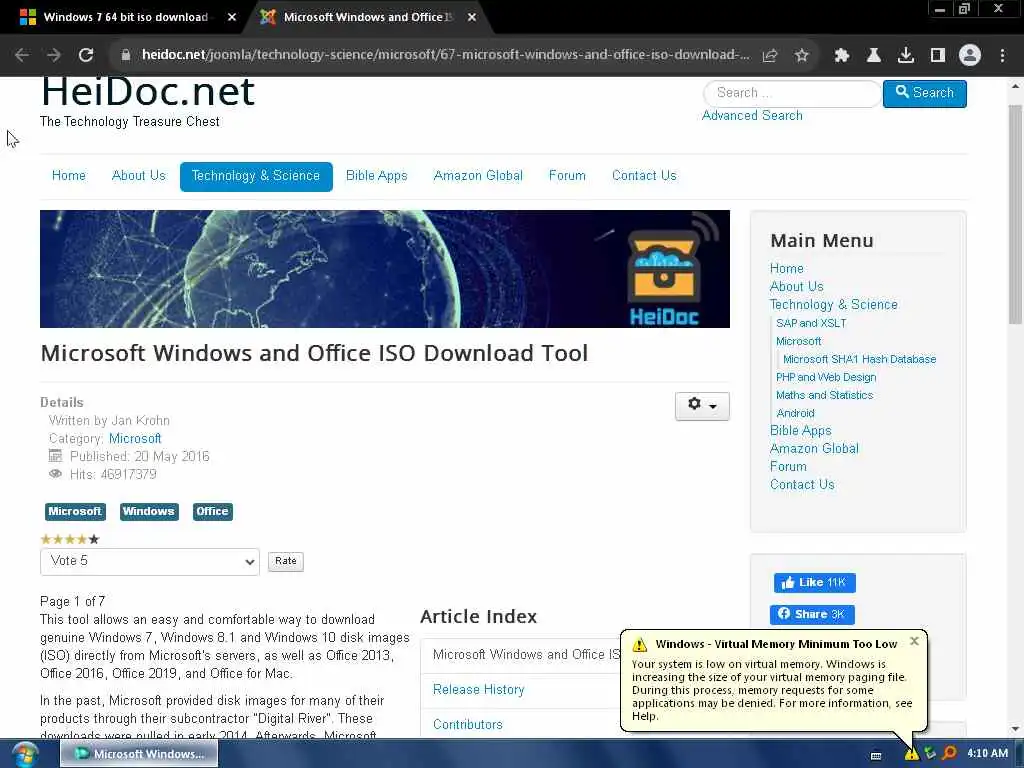Click the site Search input field
Image resolution: width=1024 pixels, height=768 pixels.
click(792, 93)
